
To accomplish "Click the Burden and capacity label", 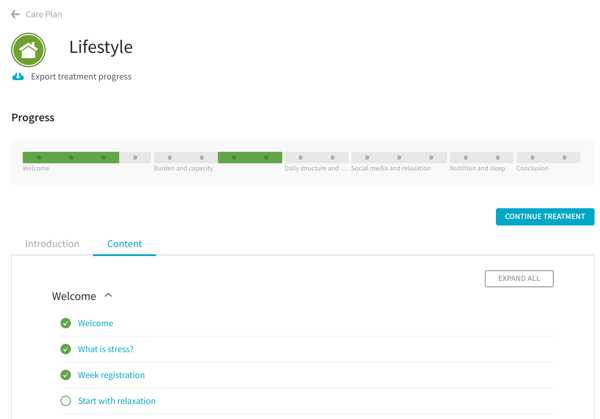I will [x=183, y=168].
